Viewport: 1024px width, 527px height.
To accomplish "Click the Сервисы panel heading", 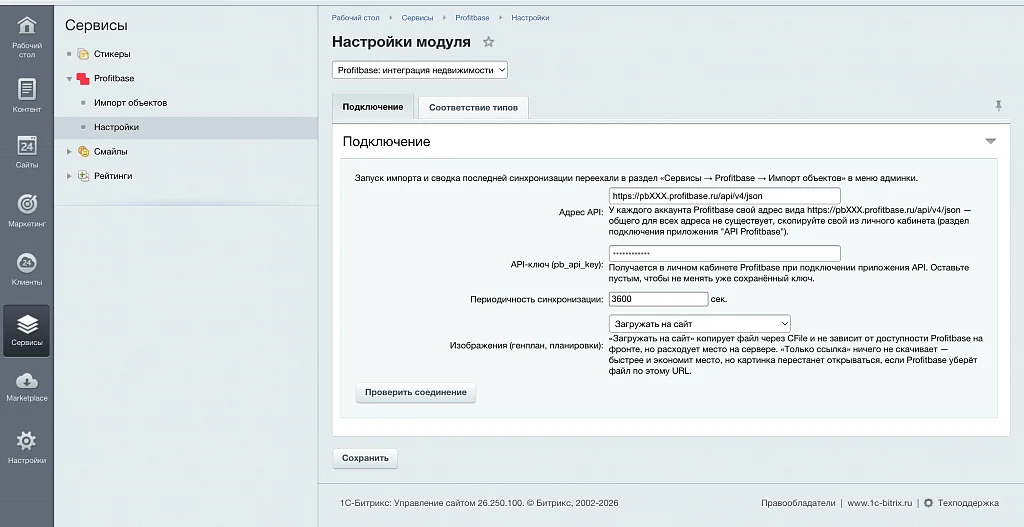I will point(96,25).
